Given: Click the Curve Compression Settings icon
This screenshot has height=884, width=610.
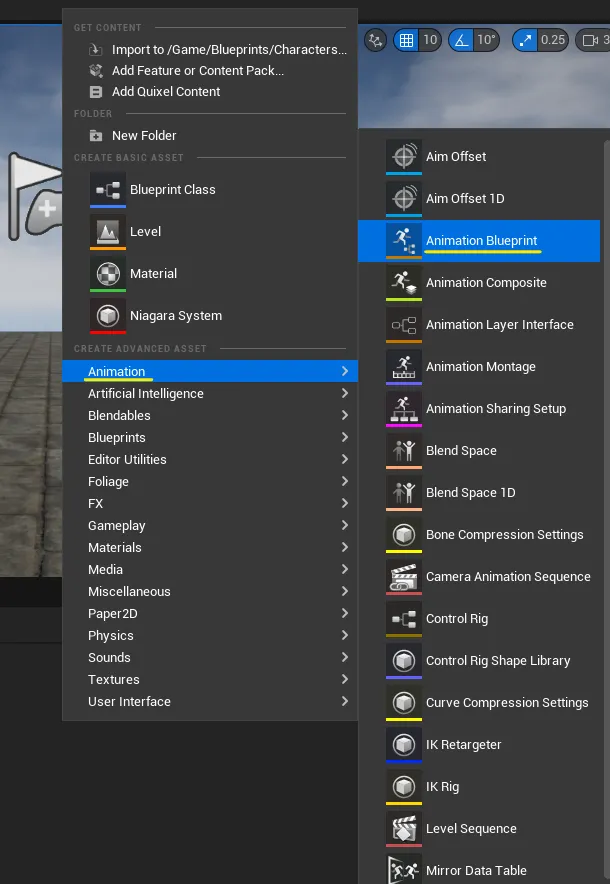Looking at the screenshot, I should 404,702.
